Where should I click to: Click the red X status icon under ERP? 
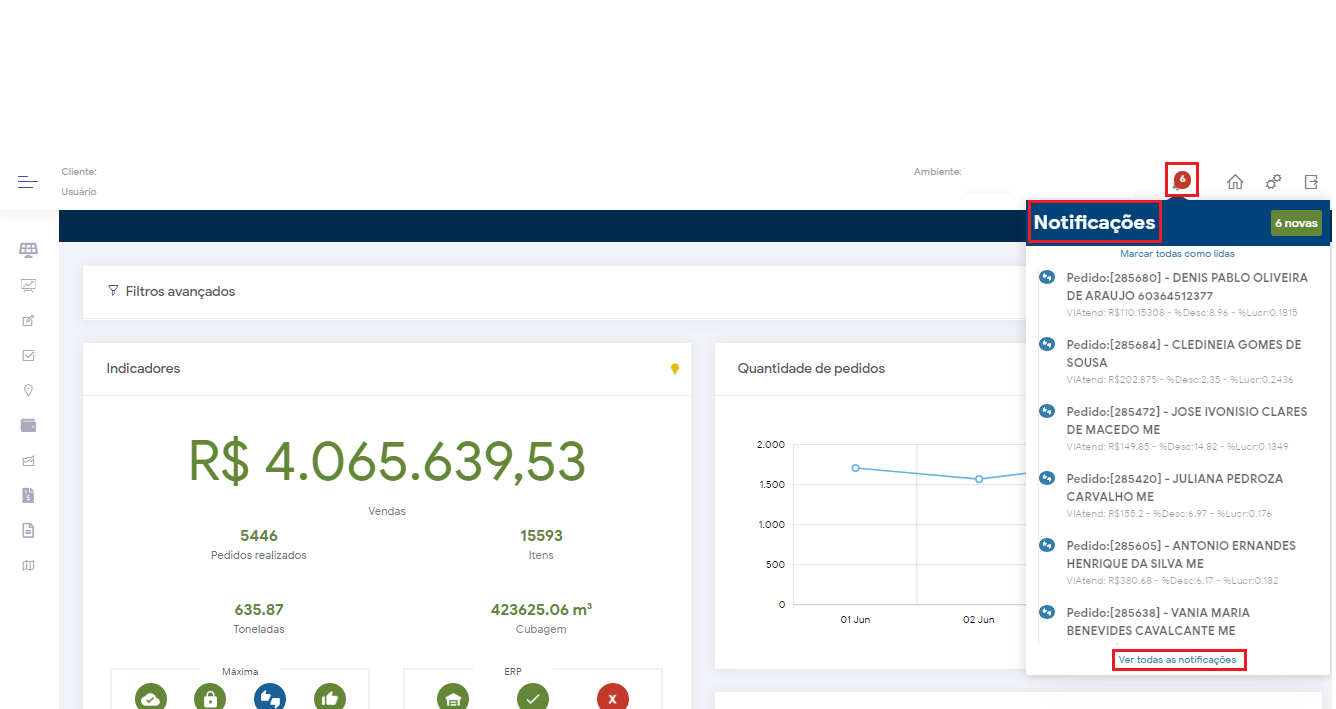(x=612, y=697)
